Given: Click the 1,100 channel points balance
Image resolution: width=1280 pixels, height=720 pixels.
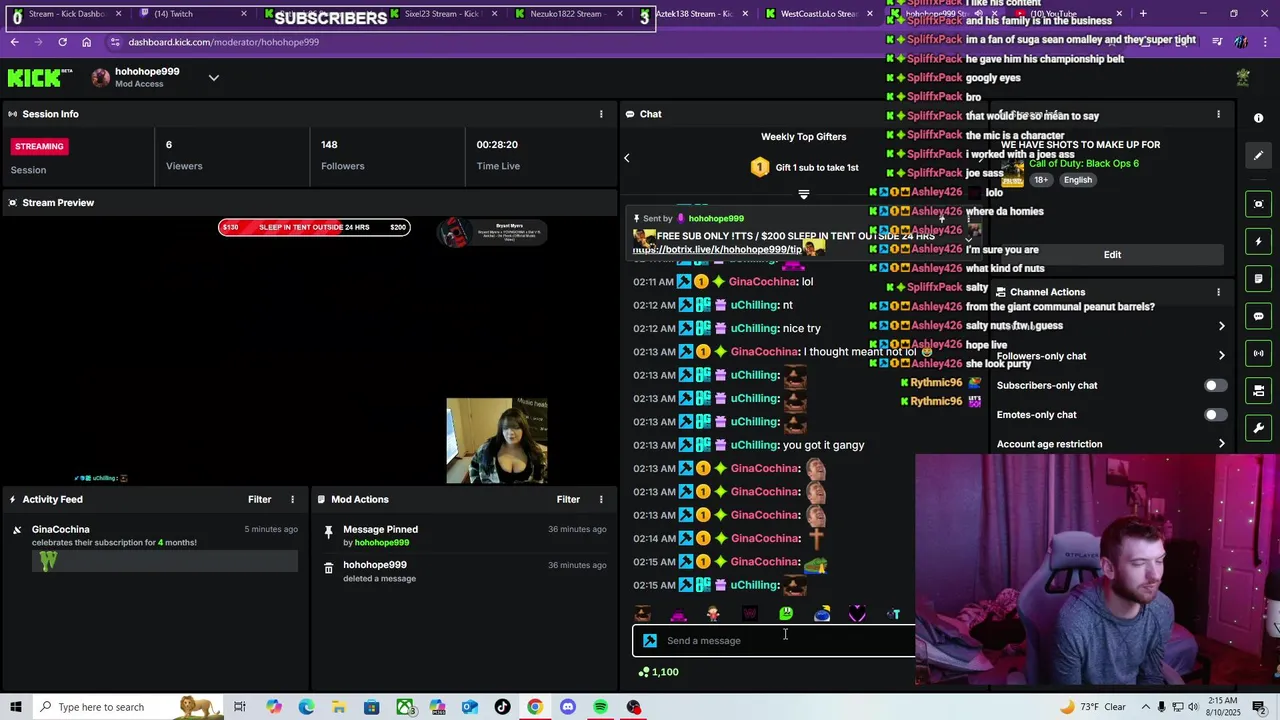Looking at the screenshot, I should click(x=658, y=672).
